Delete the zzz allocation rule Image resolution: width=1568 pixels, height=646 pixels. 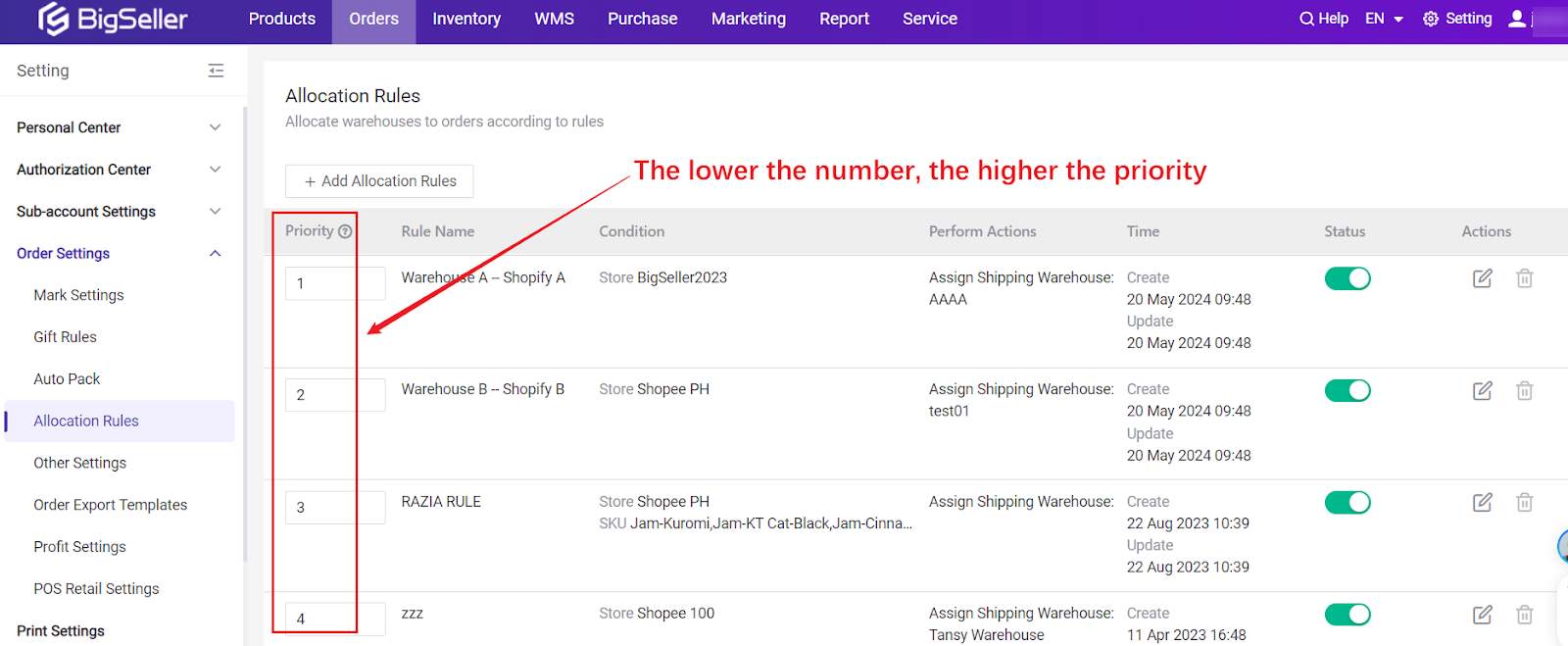pyautogui.click(x=1525, y=615)
